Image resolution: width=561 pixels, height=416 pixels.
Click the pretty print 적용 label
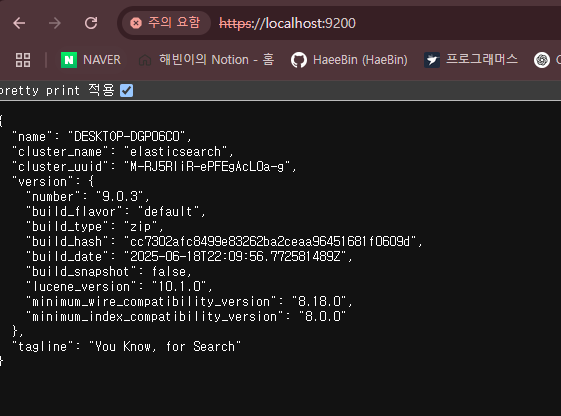pos(58,90)
